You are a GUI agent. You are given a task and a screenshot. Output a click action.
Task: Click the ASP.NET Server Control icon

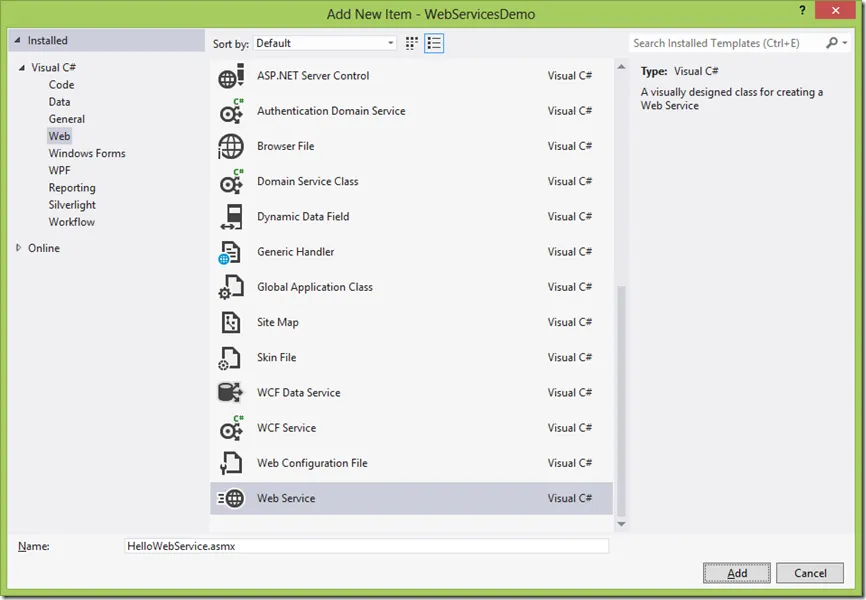pos(231,76)
